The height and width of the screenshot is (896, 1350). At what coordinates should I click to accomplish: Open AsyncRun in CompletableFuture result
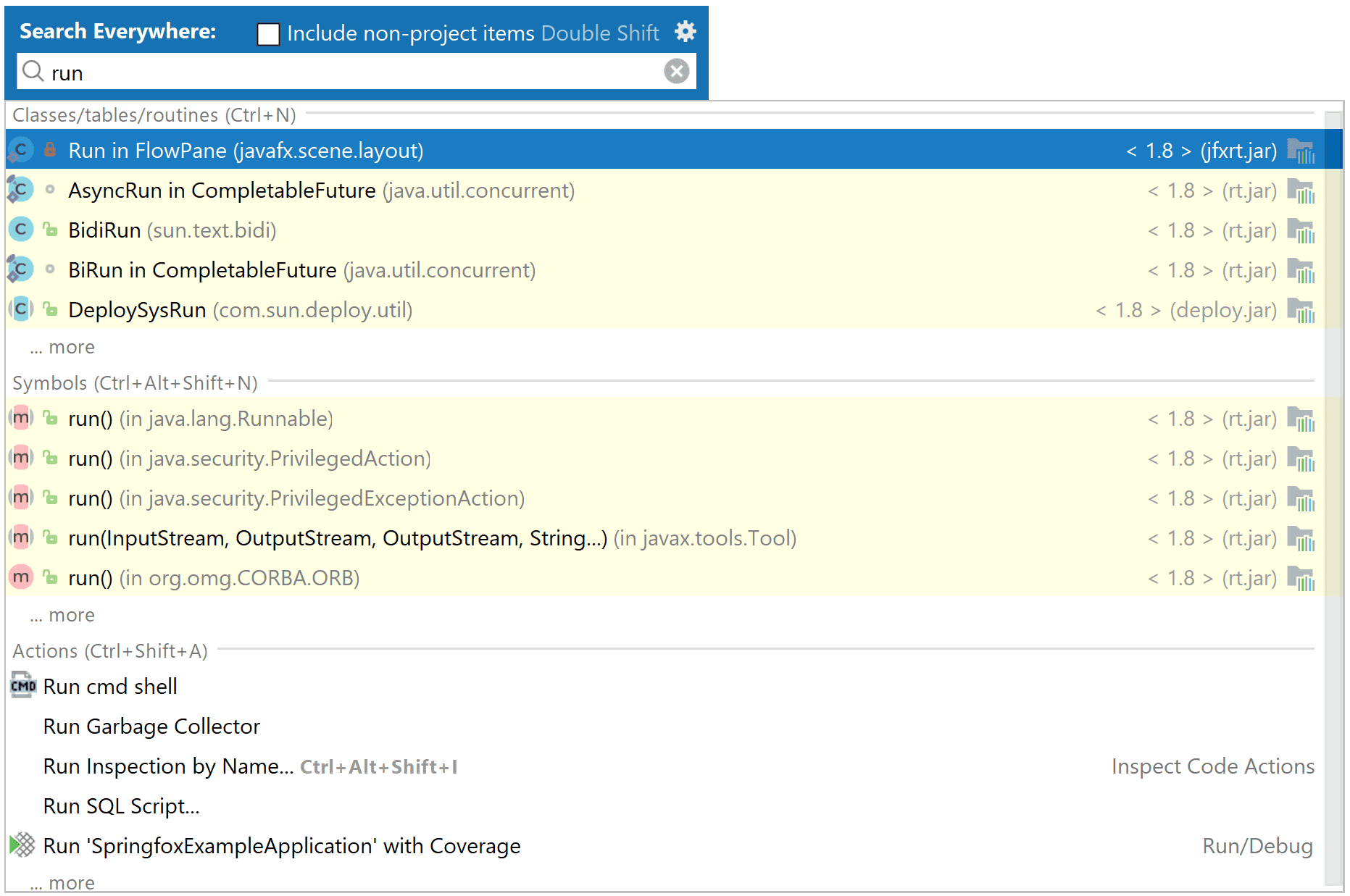tap(221, 190)
